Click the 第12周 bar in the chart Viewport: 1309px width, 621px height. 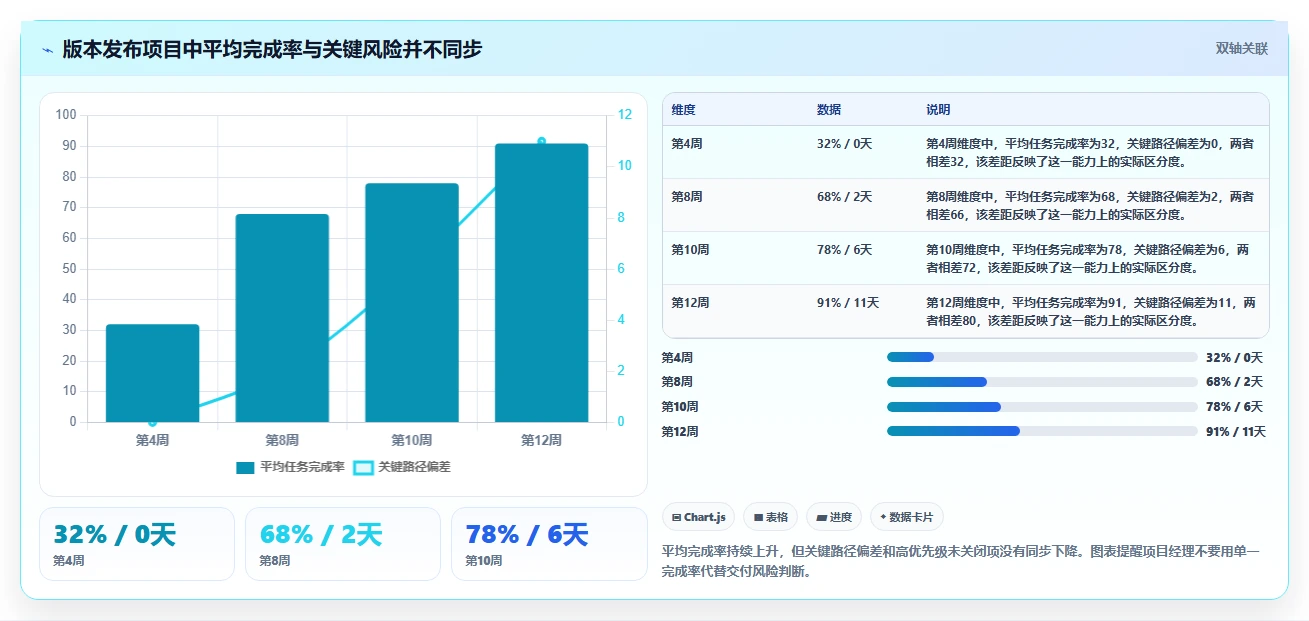[542, 283]
